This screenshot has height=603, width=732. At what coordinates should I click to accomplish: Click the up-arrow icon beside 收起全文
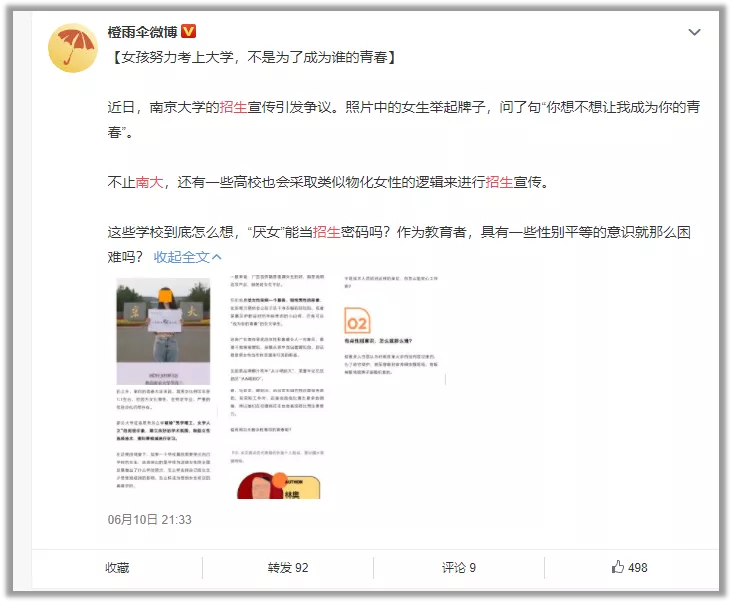pos(217,257)
